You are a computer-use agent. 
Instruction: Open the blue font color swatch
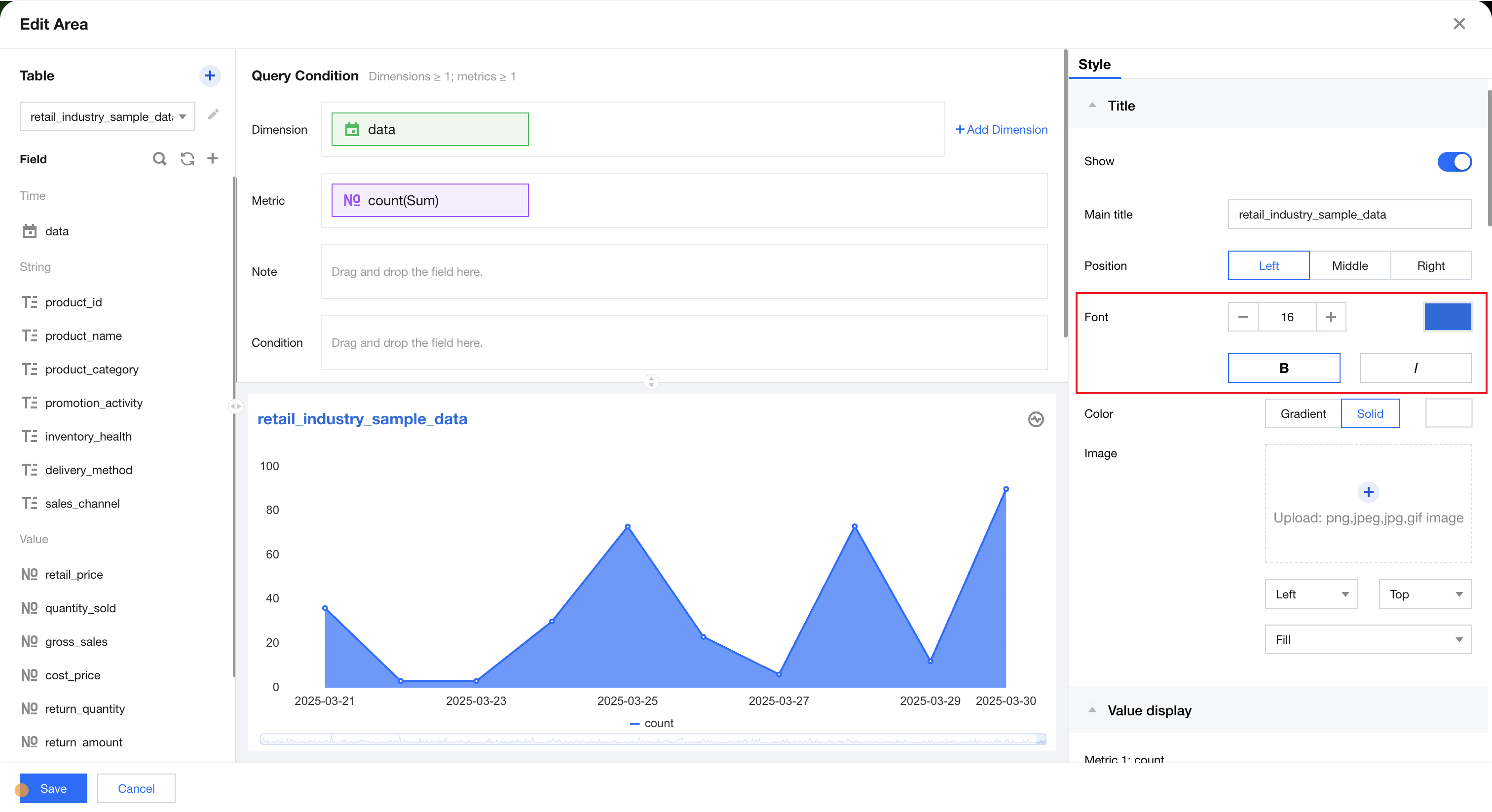tap(1448, 317)
